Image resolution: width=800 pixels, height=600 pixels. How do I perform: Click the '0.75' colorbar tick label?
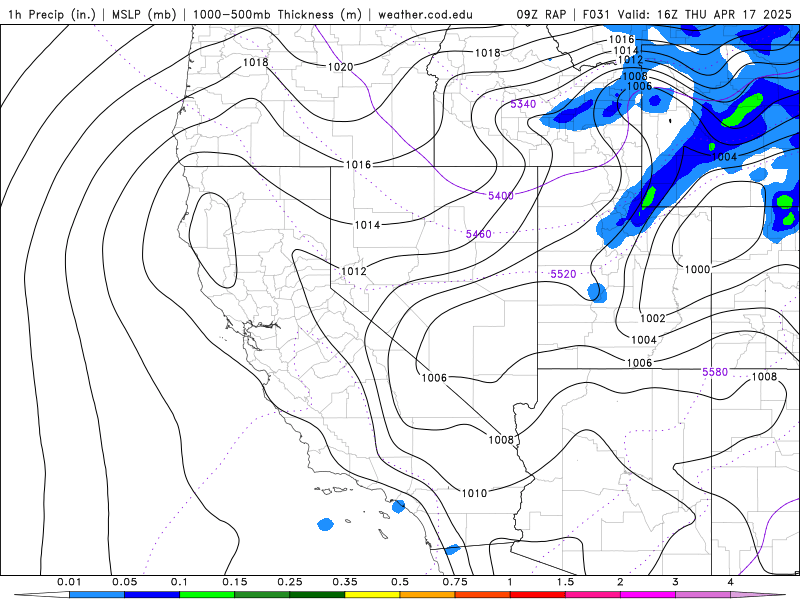coord(455,582)
